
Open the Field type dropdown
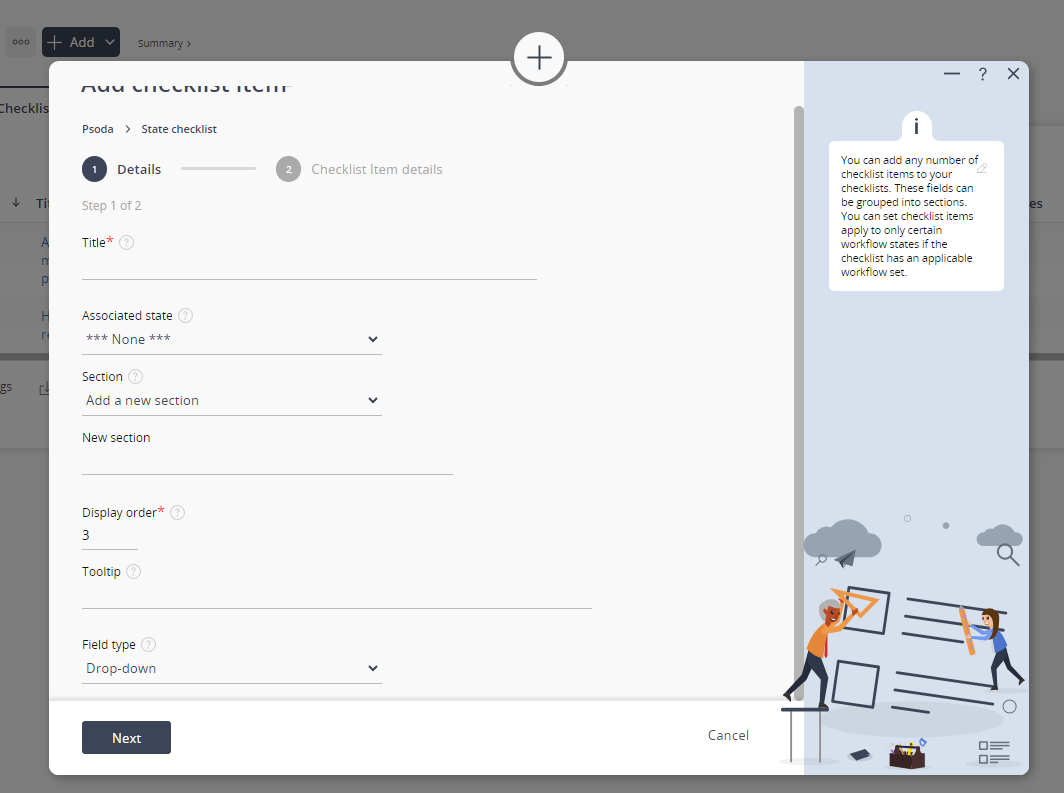click(x=231, y=669)
